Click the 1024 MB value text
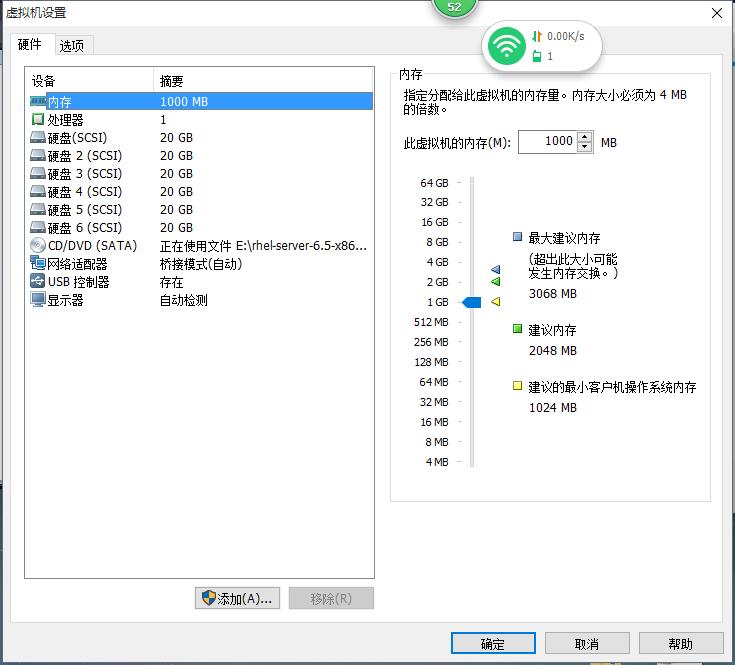This screenshot has height=665, width=735. tap(553, 408)
